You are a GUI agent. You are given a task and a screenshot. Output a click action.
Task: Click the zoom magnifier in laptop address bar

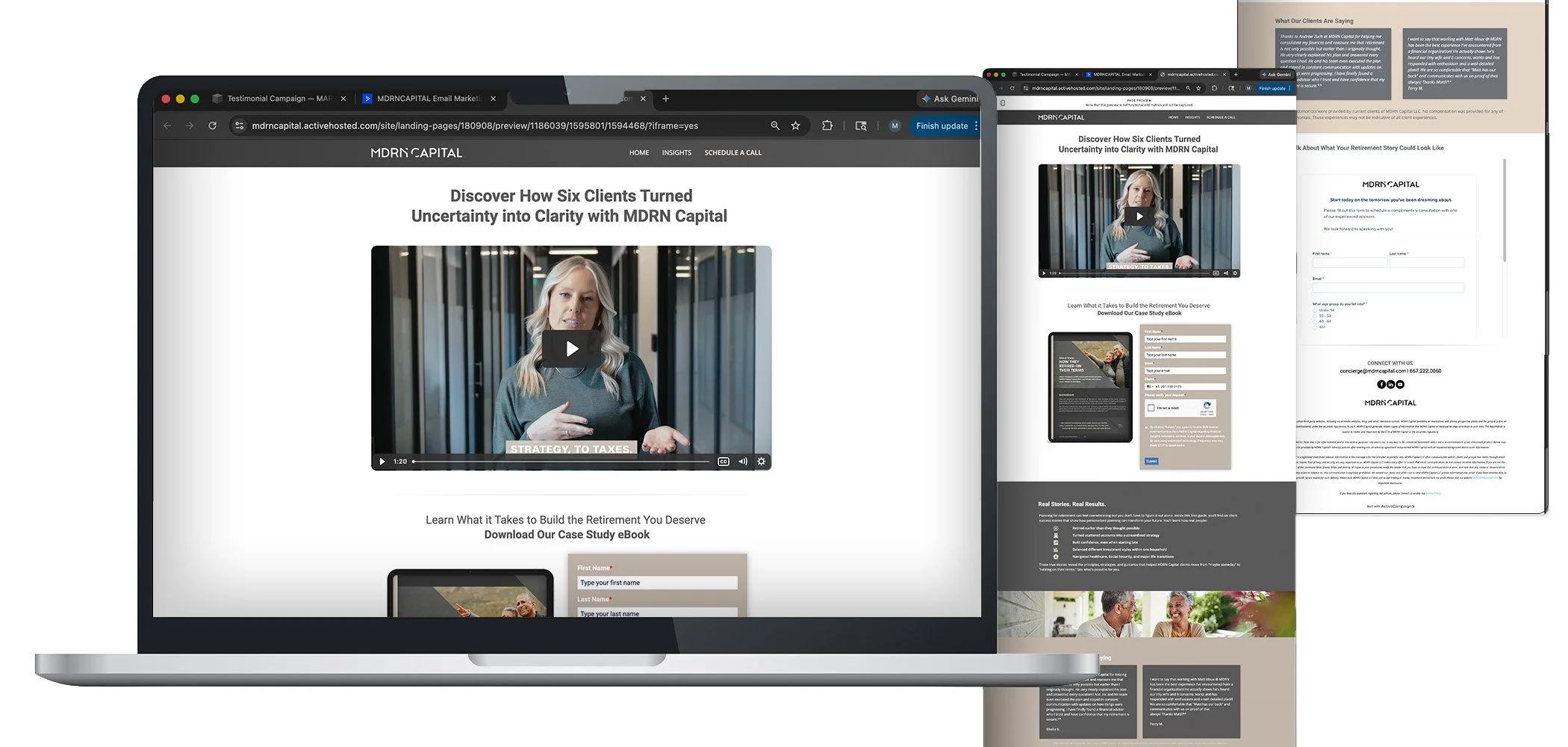tap(775, 125)
